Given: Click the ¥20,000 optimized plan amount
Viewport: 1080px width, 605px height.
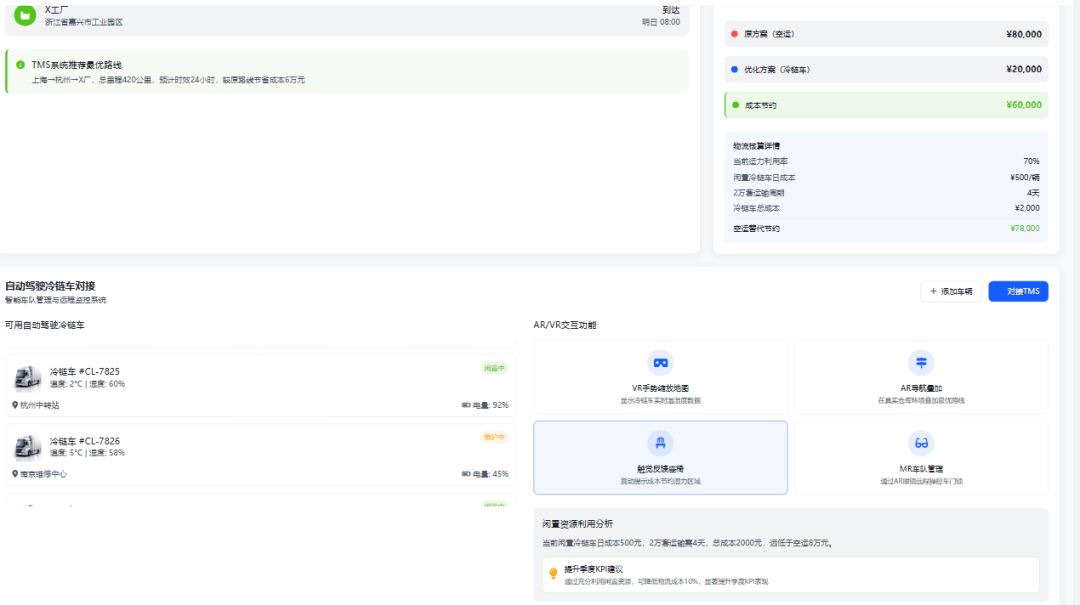Looking at the screenshot, I should [x=1024, y=69].
